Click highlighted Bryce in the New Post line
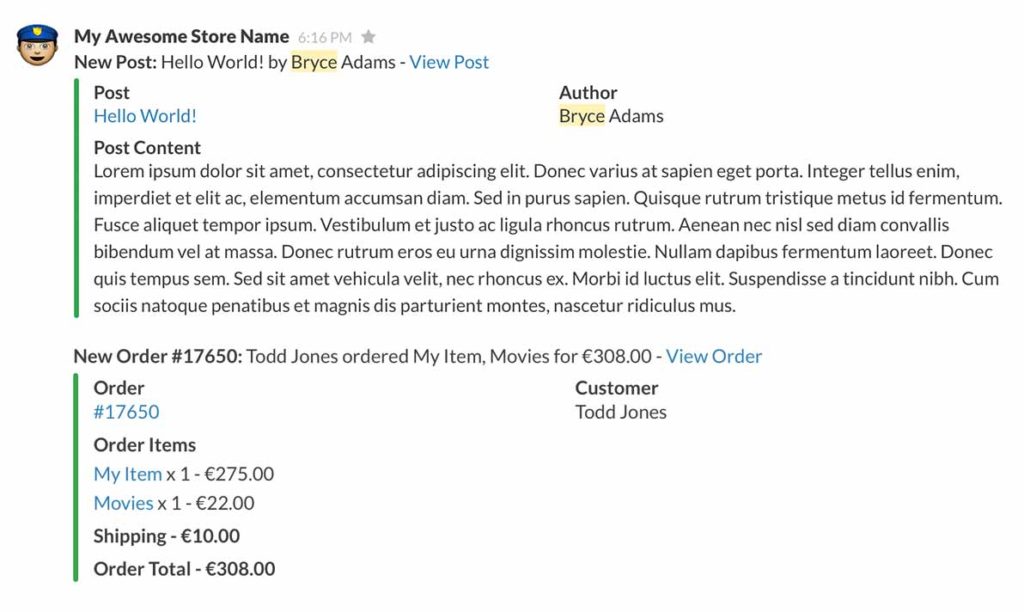This screenshot has width=1024, height=612. pyautogui.click(x=314, y=62)
